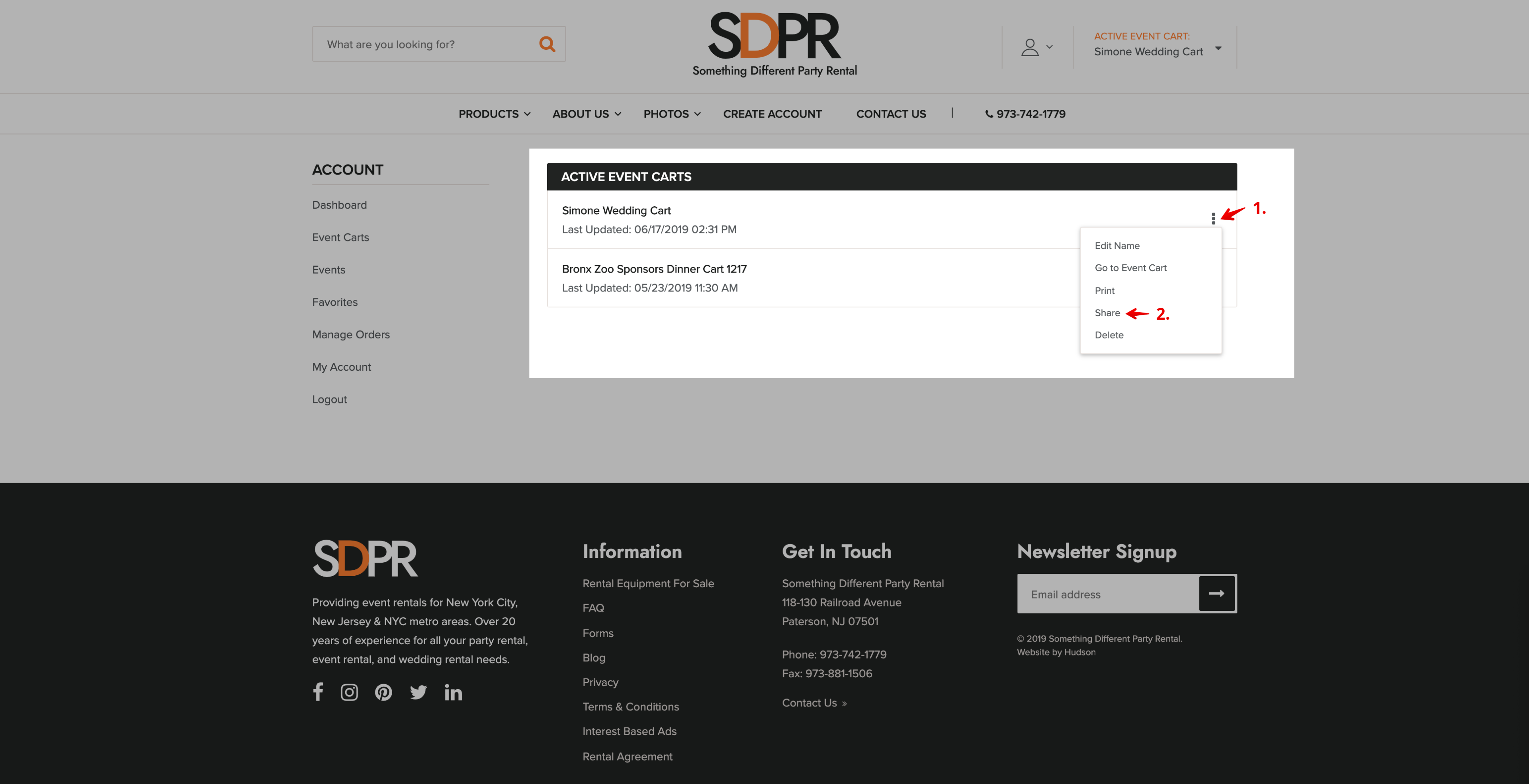Choose Edit Name in the cart menu
The height and width of the screenshot is (784, 1529).
pyautogui.click(x=1116, y=246)
